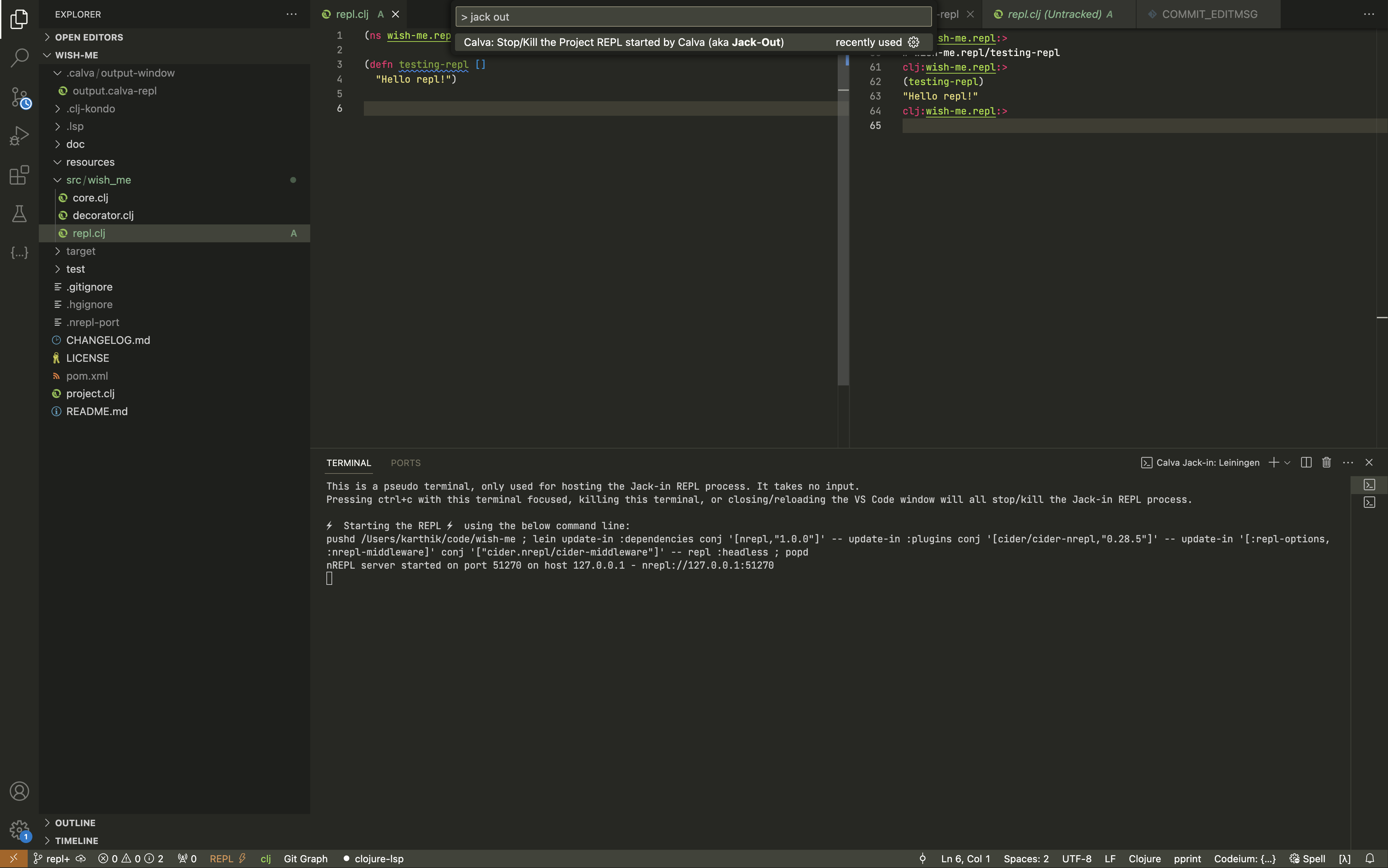Viewport: 1388px width, 868px height.
Task: Switch to repl.clj (Untracked) tab
Action: 1059,15
